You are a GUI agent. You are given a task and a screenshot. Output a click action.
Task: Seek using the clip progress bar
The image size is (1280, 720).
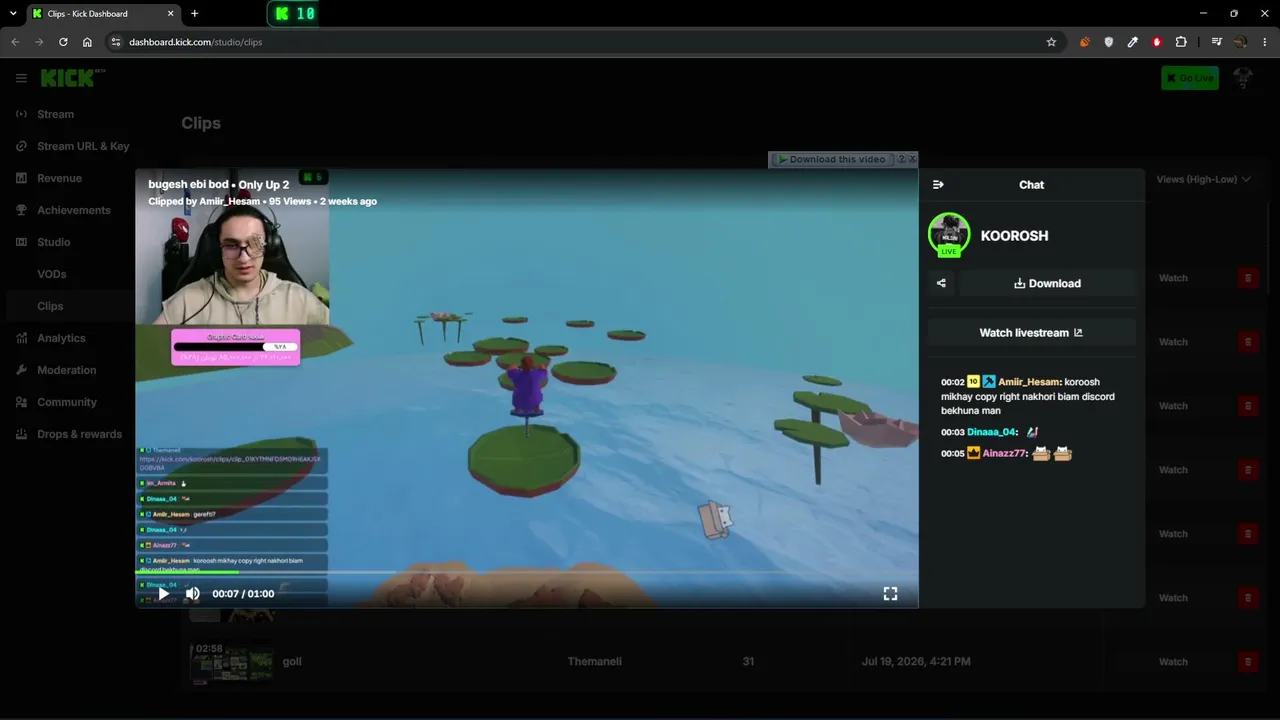pyautogui.click(x=526, y=573)
